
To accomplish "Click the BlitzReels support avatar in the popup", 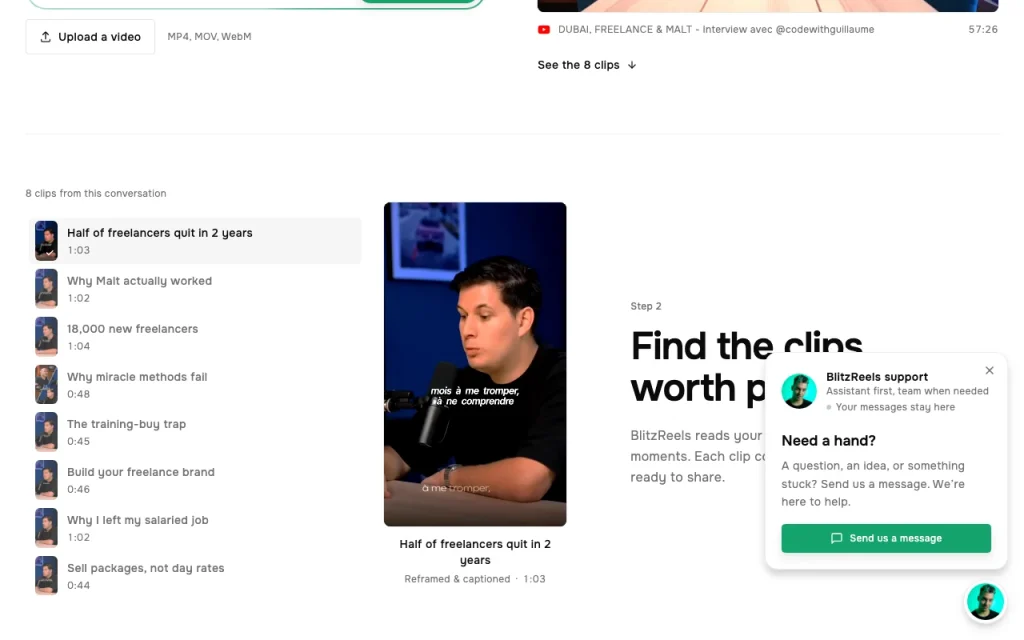I will click(799, 391).
